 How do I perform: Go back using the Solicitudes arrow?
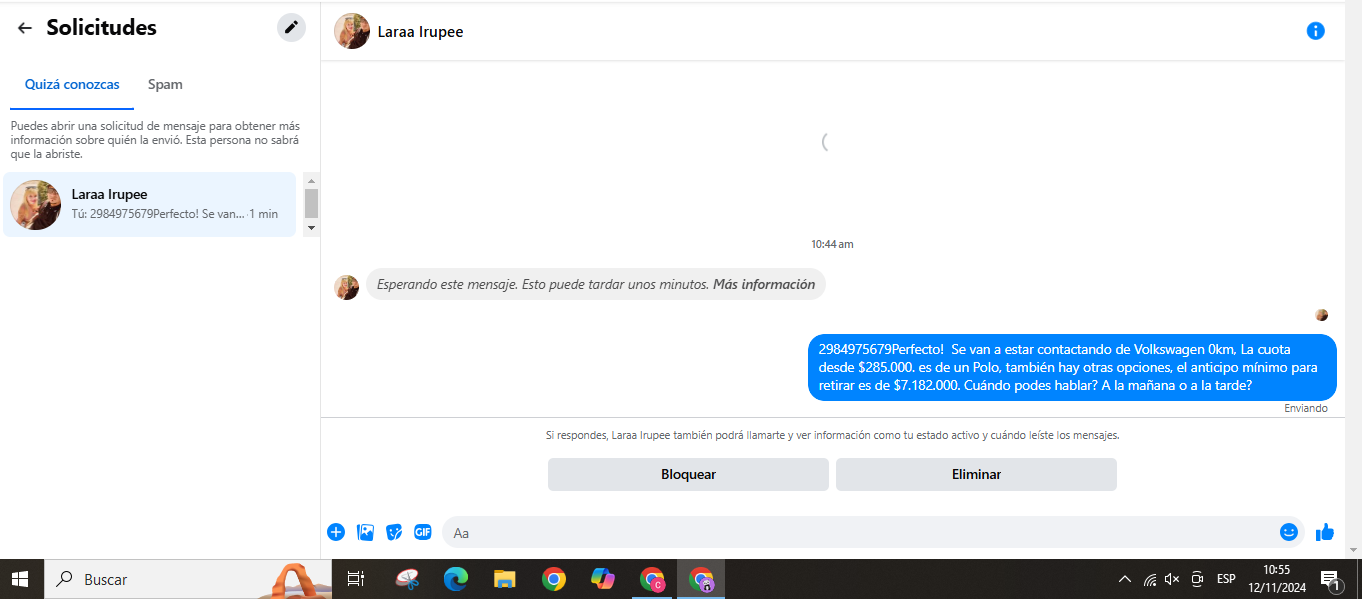[x=25, y=28]
